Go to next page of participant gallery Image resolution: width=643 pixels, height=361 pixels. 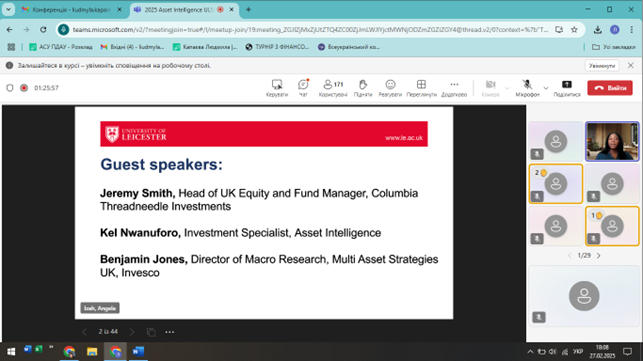599,256
